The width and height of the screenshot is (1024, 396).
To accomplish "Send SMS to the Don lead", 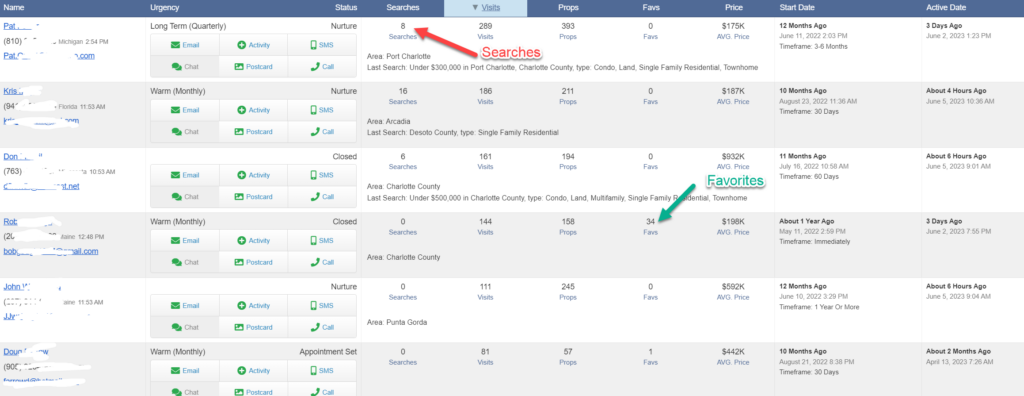I will click(x=322, y=175).
